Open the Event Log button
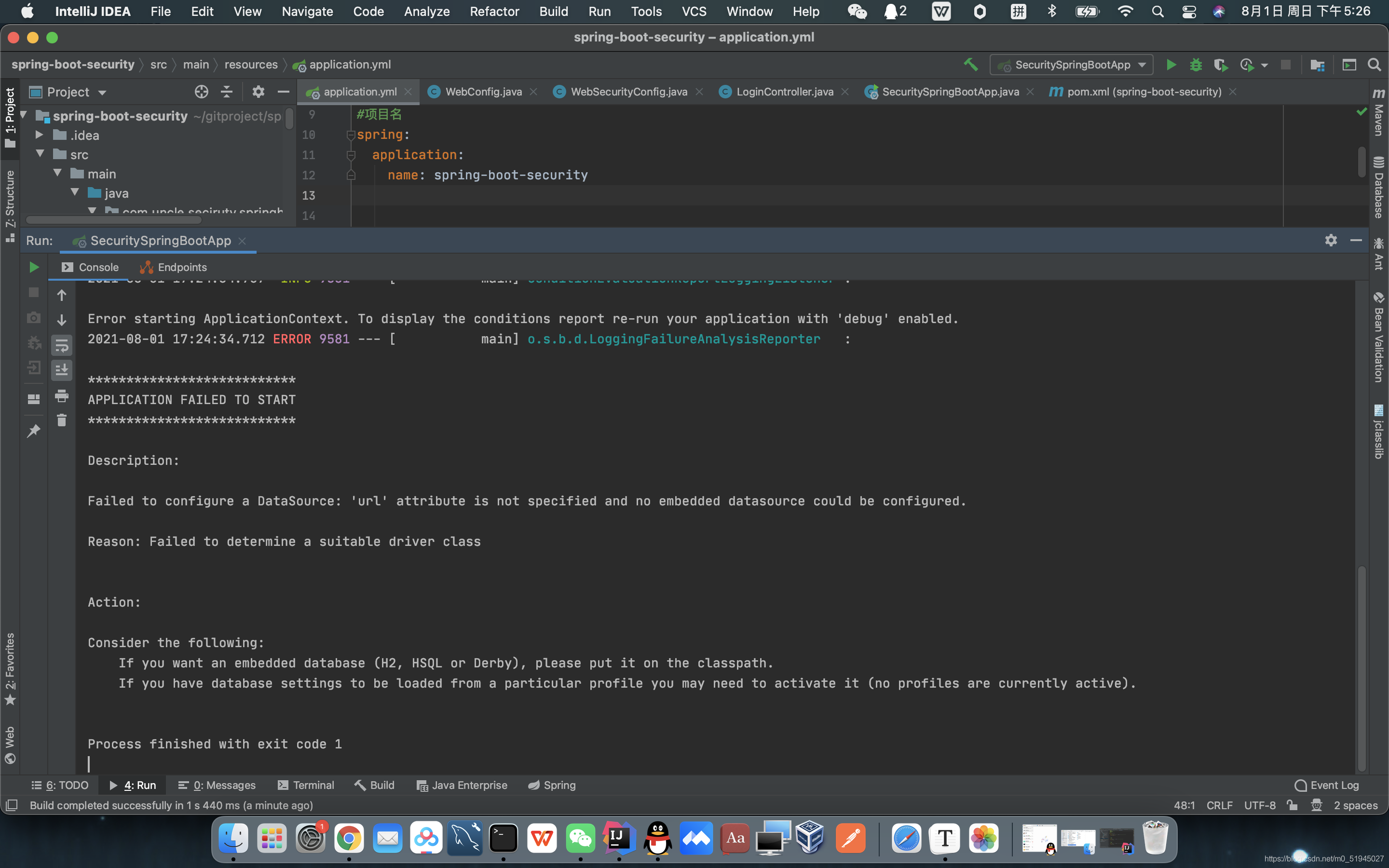This screenshot has width=1389, height=868. point(1326,785)
